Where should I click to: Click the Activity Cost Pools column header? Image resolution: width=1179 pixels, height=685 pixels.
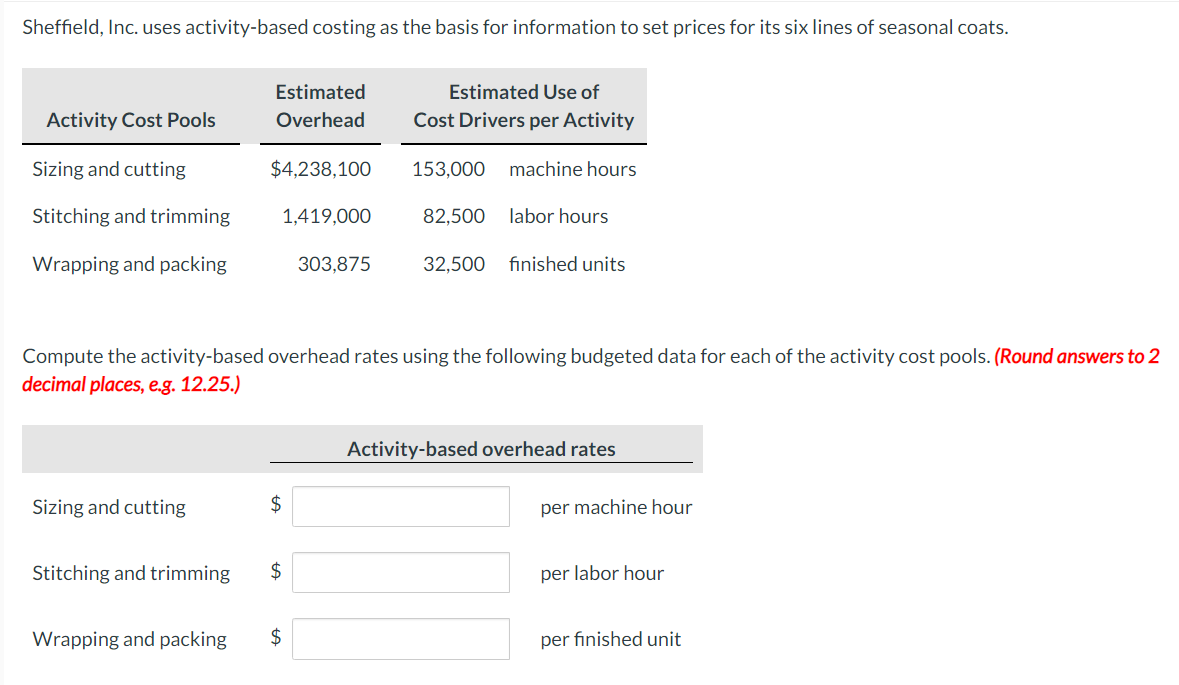point(131,120)
